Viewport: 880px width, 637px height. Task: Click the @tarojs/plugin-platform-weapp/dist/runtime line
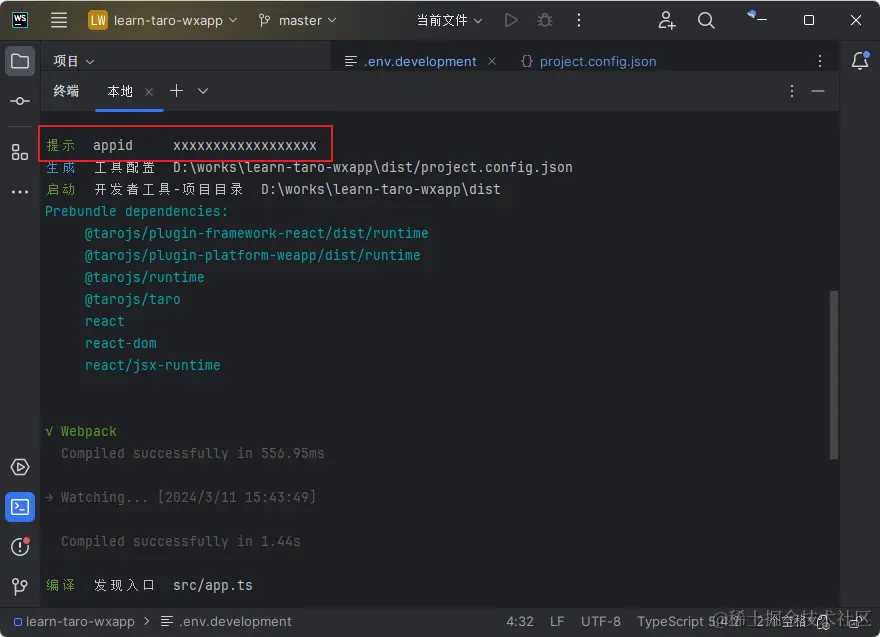click(253, 255)
